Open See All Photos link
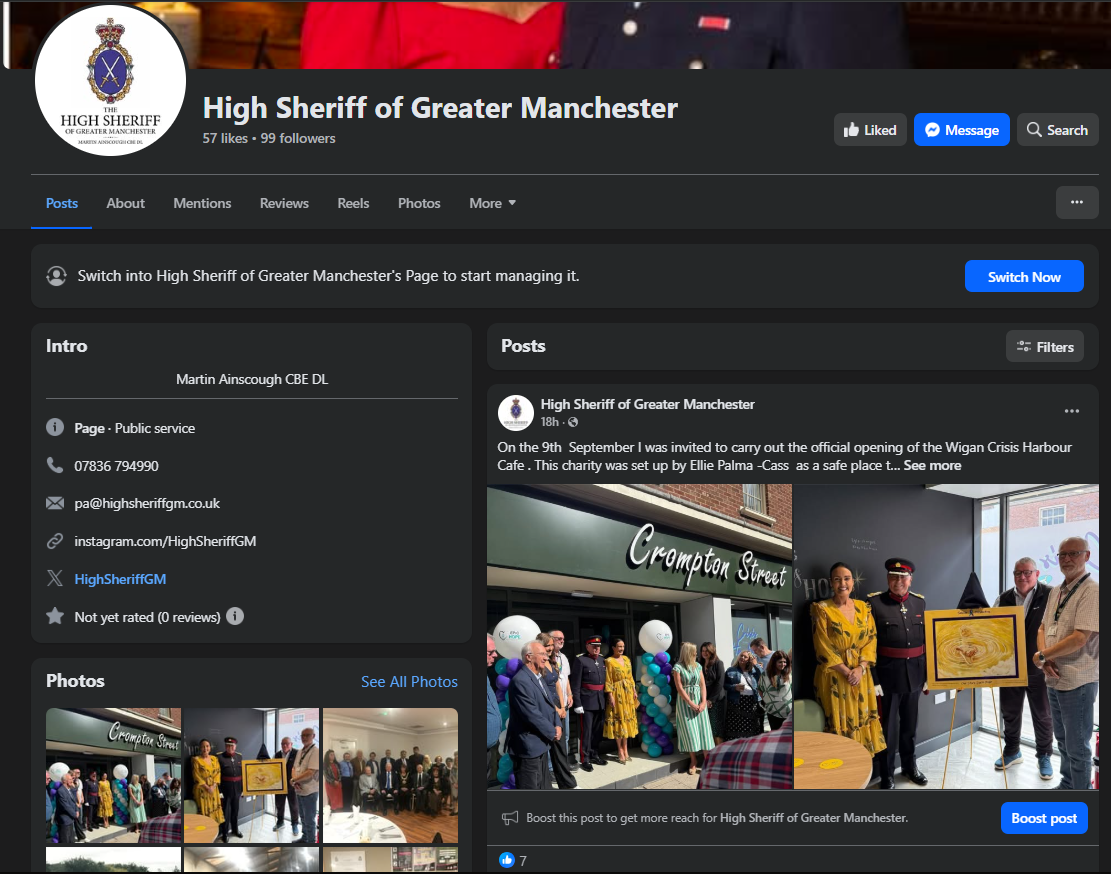Viewport: 1111px width, 874px height. click(x=409, y=681)
